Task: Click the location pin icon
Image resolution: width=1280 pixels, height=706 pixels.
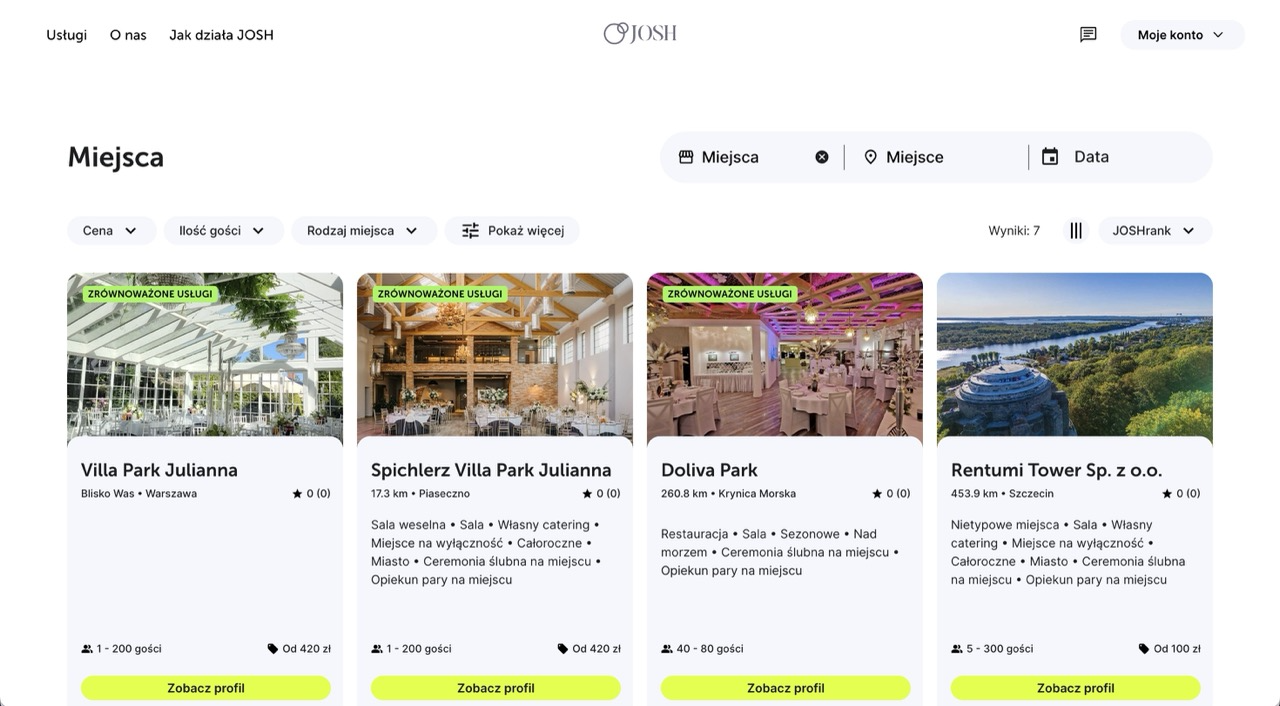Action: pos(870,157)
